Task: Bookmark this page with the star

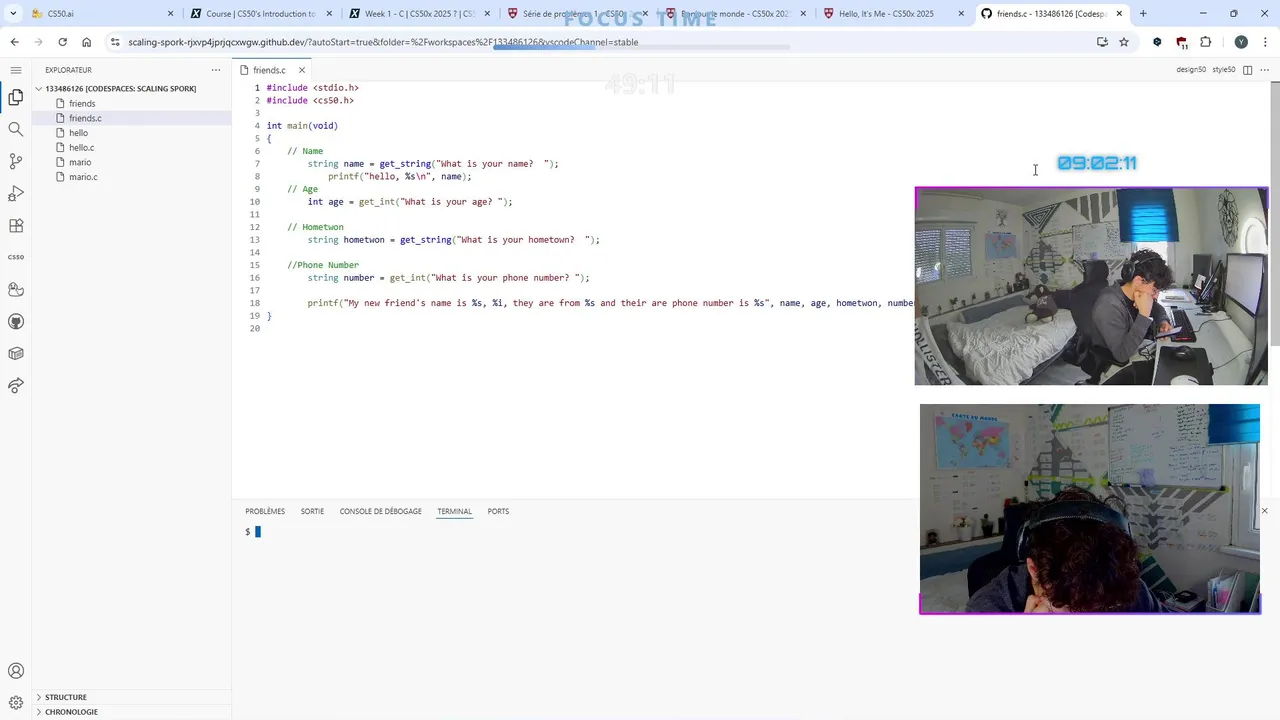Action: coord(1124,42)
